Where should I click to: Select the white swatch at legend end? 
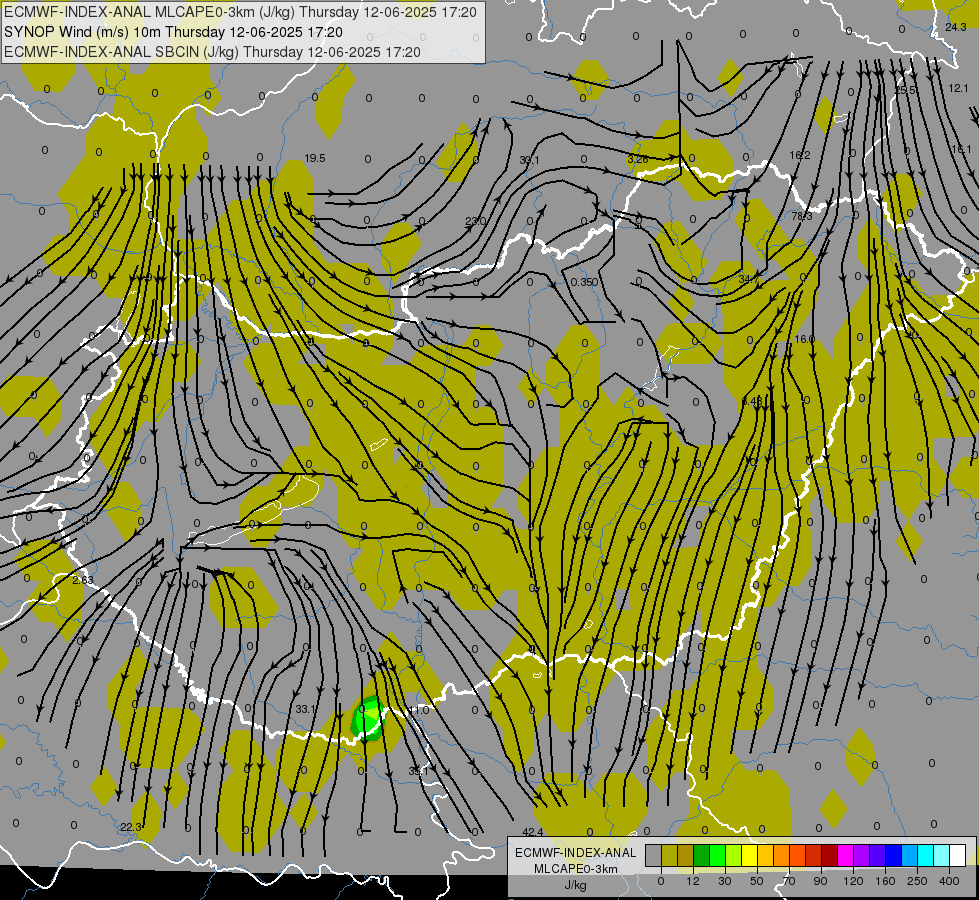click(958, 855)
